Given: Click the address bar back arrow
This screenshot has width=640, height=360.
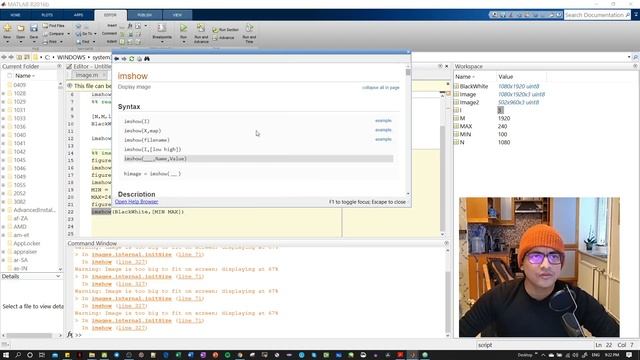Looking at the screenshot, I should (x=4, y=57).
